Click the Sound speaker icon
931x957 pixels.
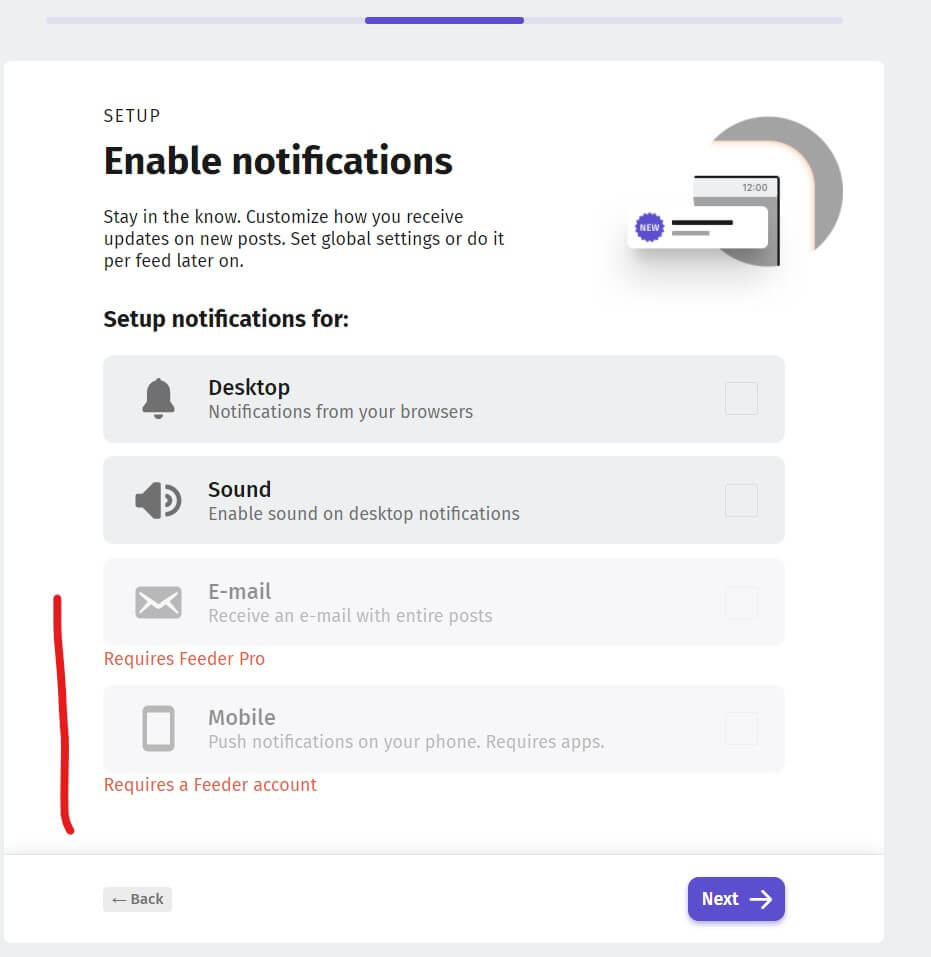[x=158, y=500]
